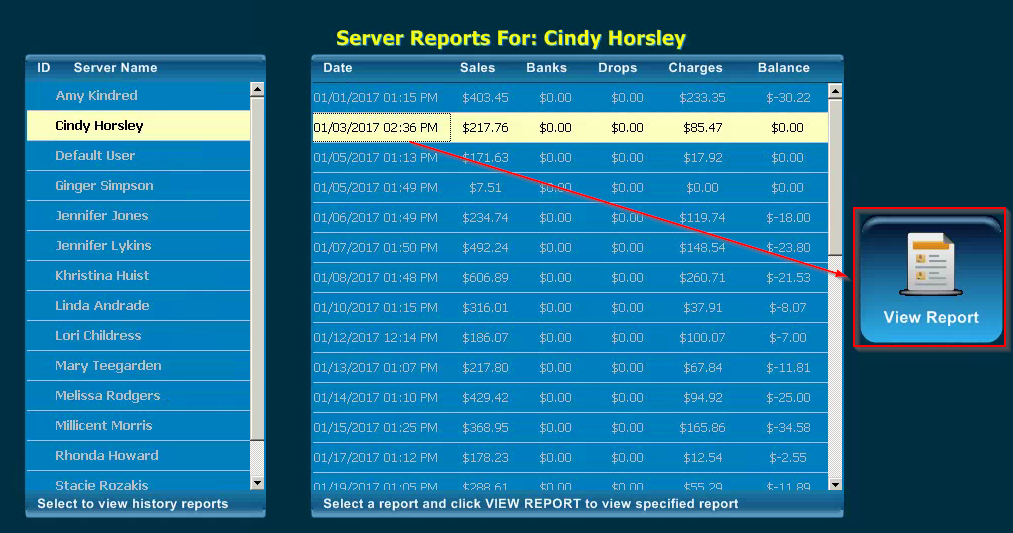The height and width of the screenshot is (533, 1013).
Task: Select server Amy Kindred
Action: pos(138,96)
